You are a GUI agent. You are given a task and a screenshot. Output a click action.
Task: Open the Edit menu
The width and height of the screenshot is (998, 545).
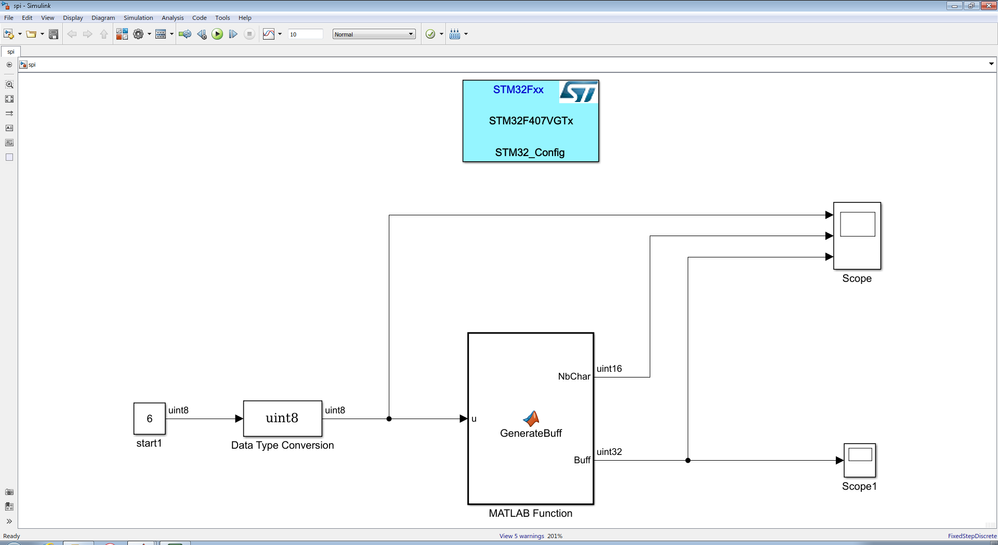click(x=27, y=18)
